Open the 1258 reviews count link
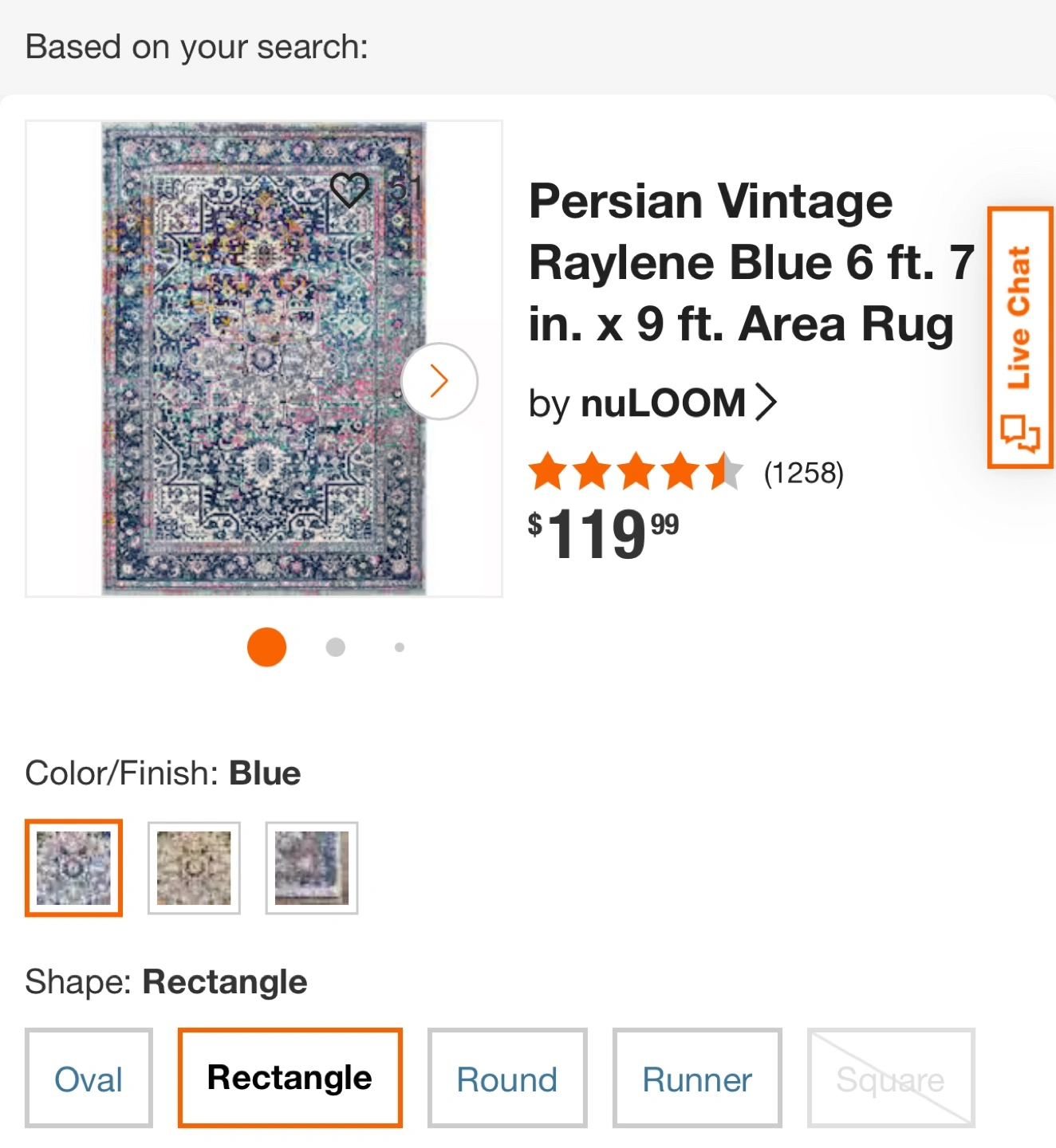Viewport: 1056px width, 1148px height. tap(803, 473)
